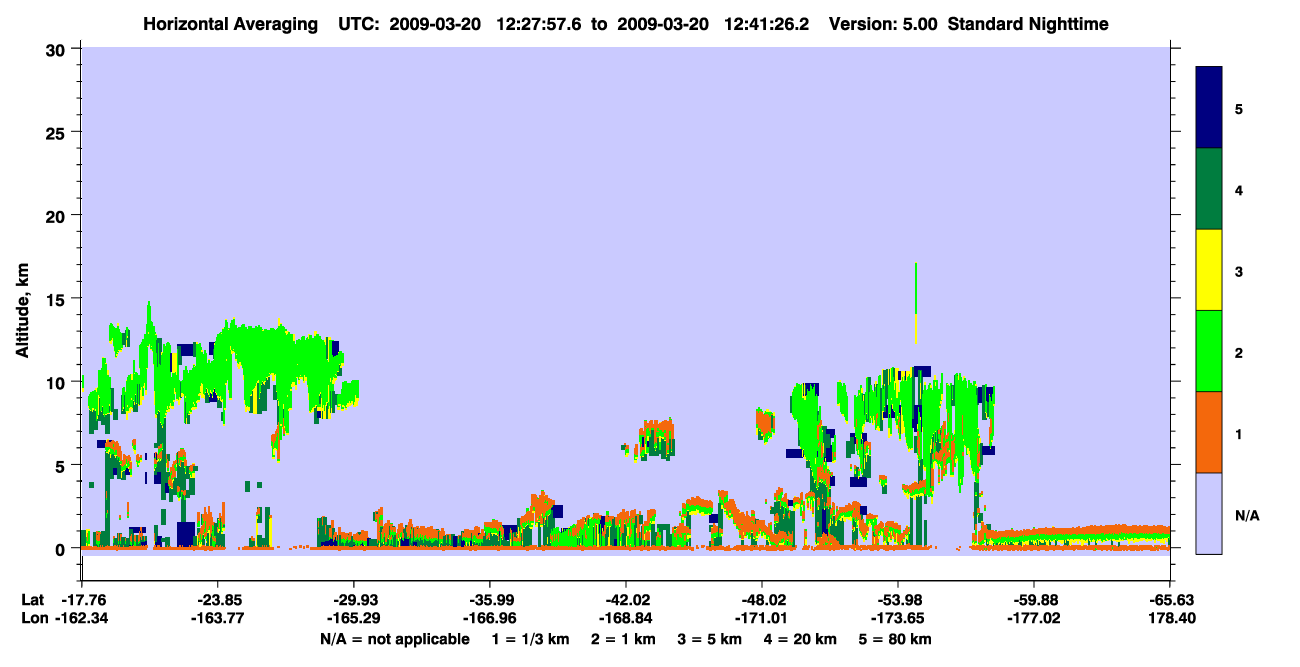Click the dark blue color bar segment labeled 5
This screenshot has width=1300, height=667.
coord(1209,108)
